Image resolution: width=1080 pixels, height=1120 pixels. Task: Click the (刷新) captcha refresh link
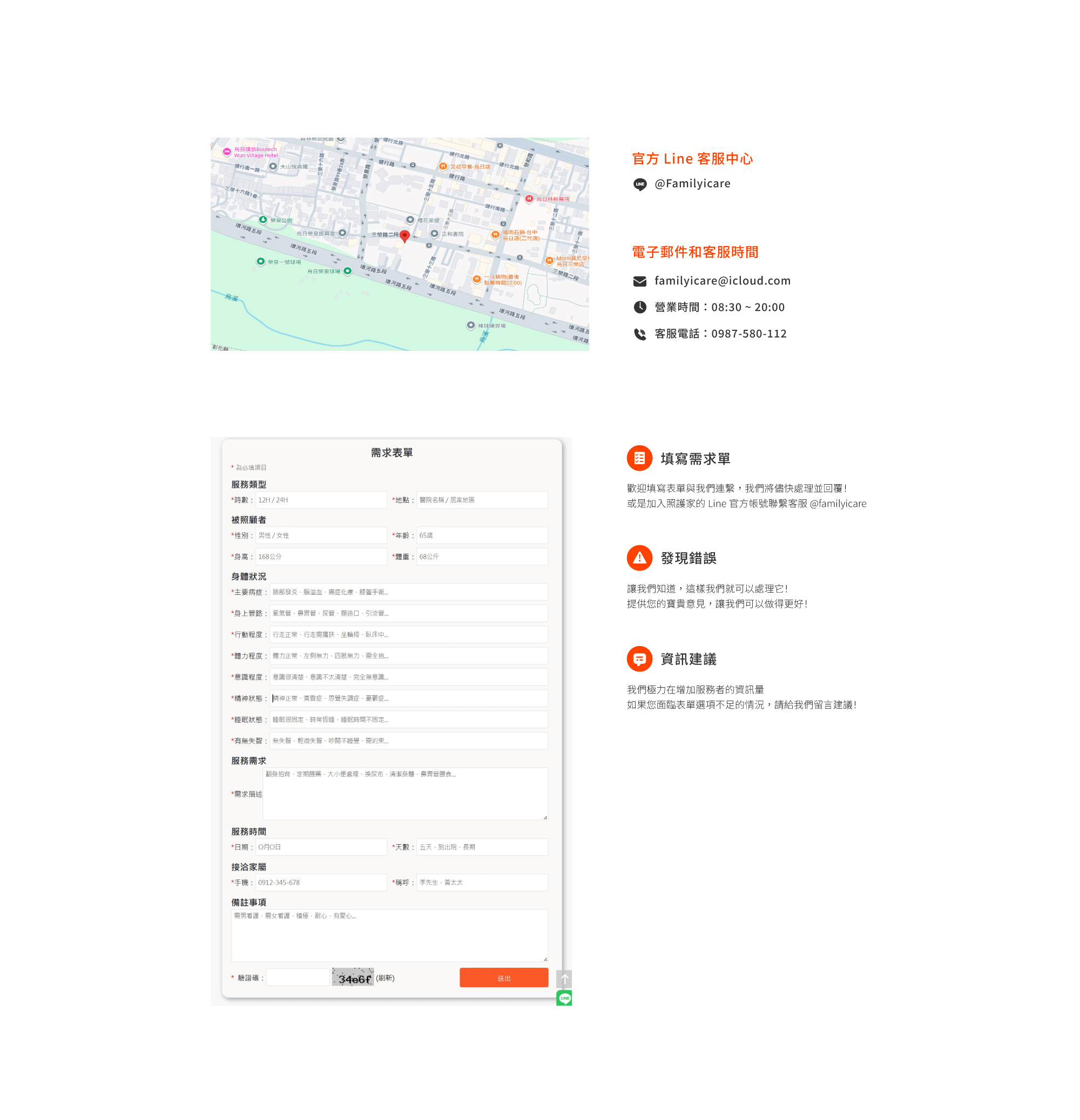pos(385,978)
